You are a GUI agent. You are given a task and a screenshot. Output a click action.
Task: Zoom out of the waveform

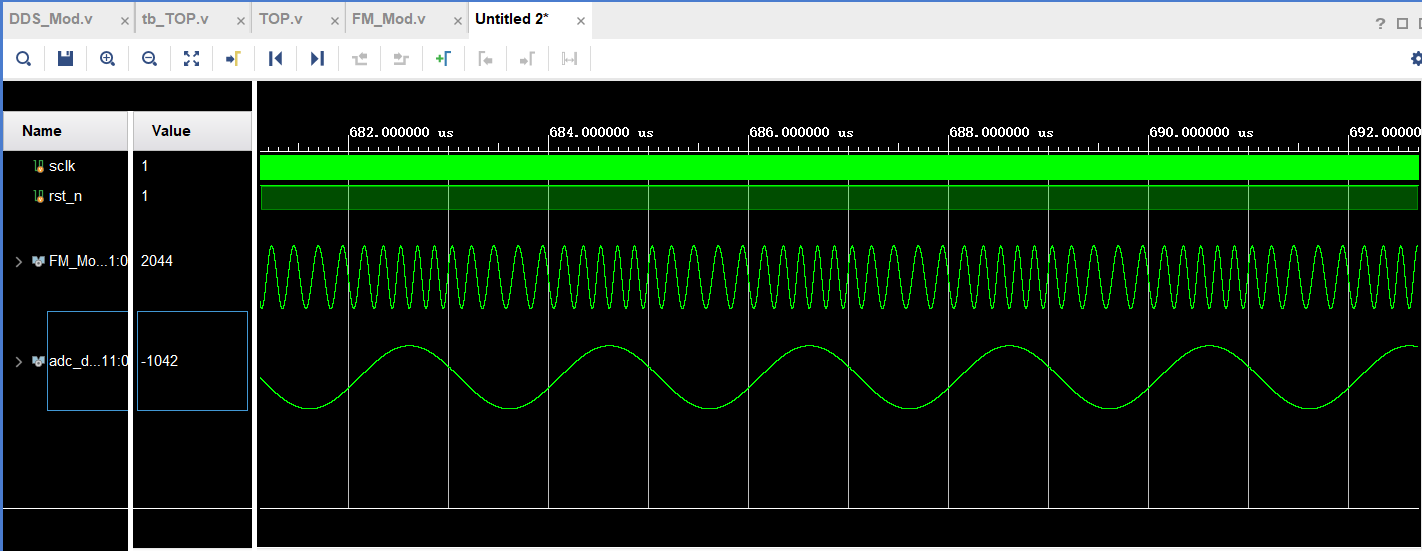[x=149, y=59]
